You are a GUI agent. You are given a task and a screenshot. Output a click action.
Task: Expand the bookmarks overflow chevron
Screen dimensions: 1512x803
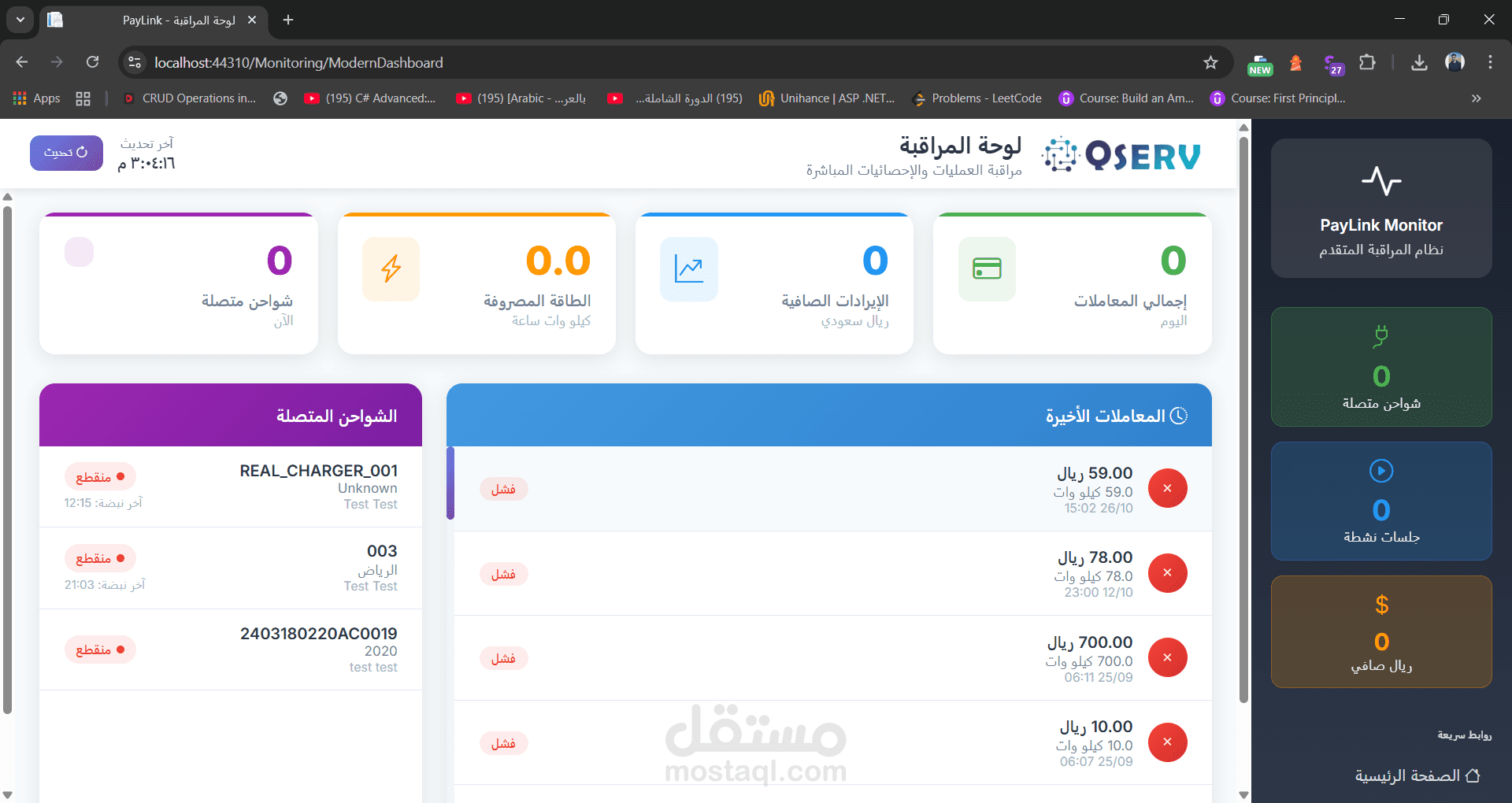1477,98
